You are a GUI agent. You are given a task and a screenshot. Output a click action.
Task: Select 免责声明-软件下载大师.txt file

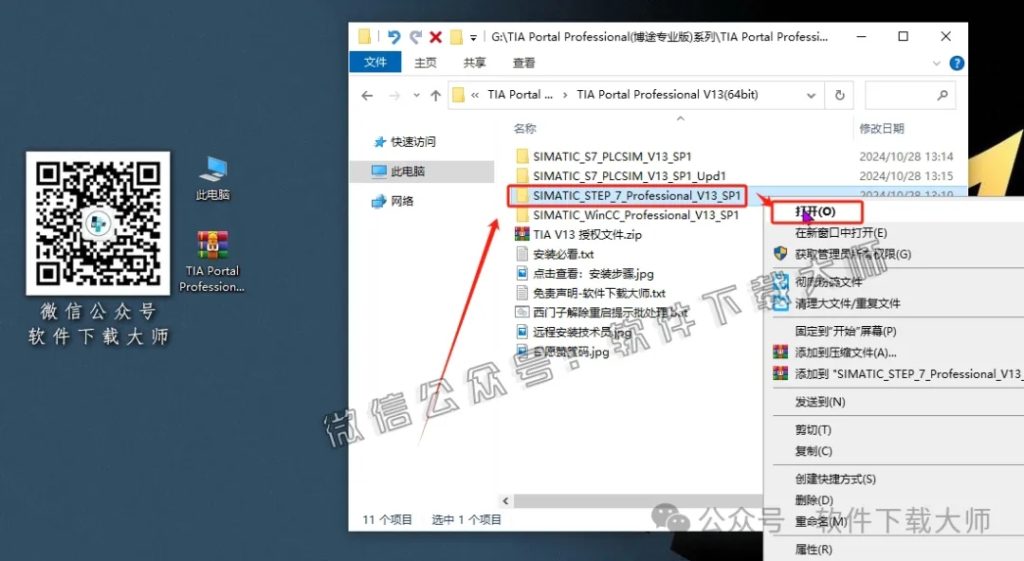(599, 293)
